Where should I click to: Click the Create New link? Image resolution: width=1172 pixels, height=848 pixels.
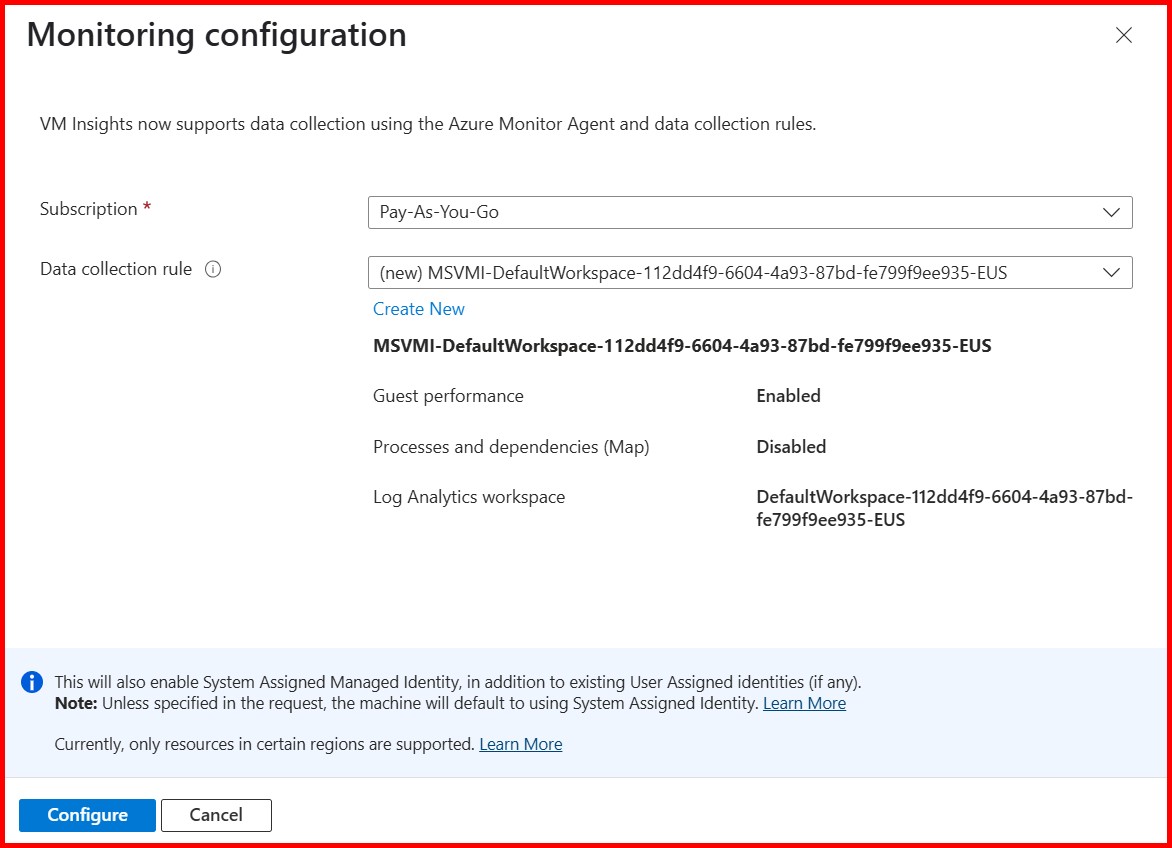(419, 309)
